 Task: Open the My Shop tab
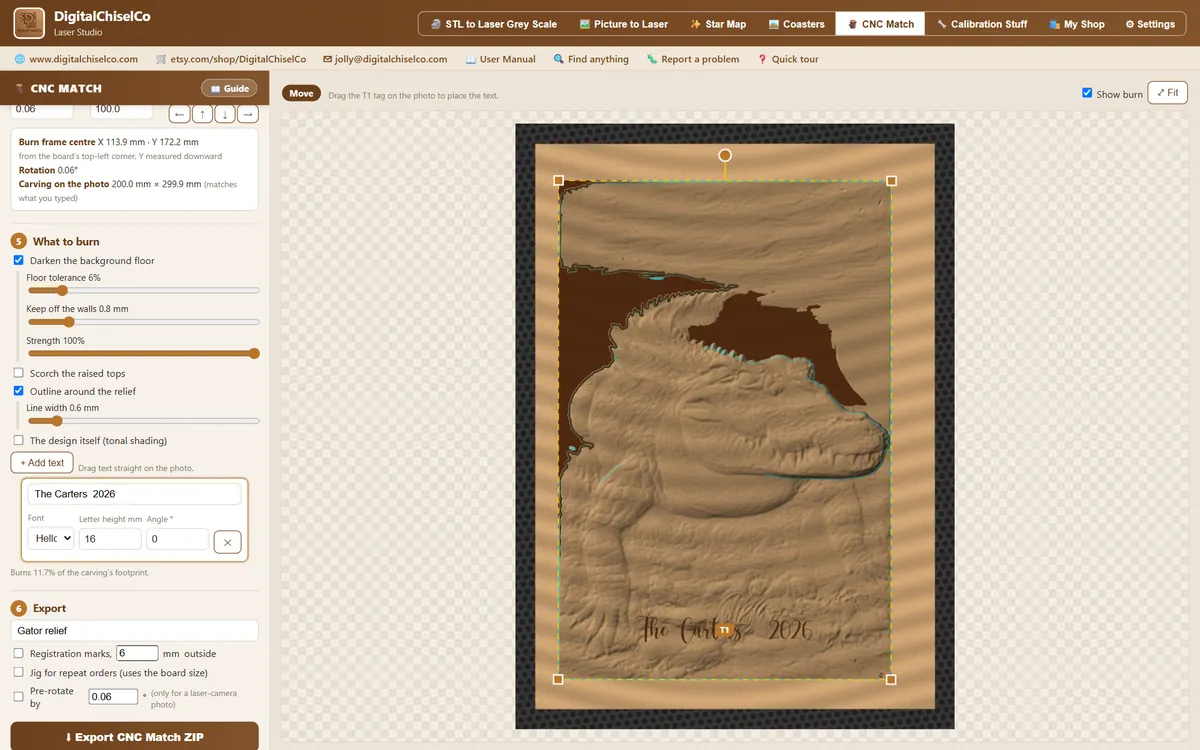pos(1077,24)
